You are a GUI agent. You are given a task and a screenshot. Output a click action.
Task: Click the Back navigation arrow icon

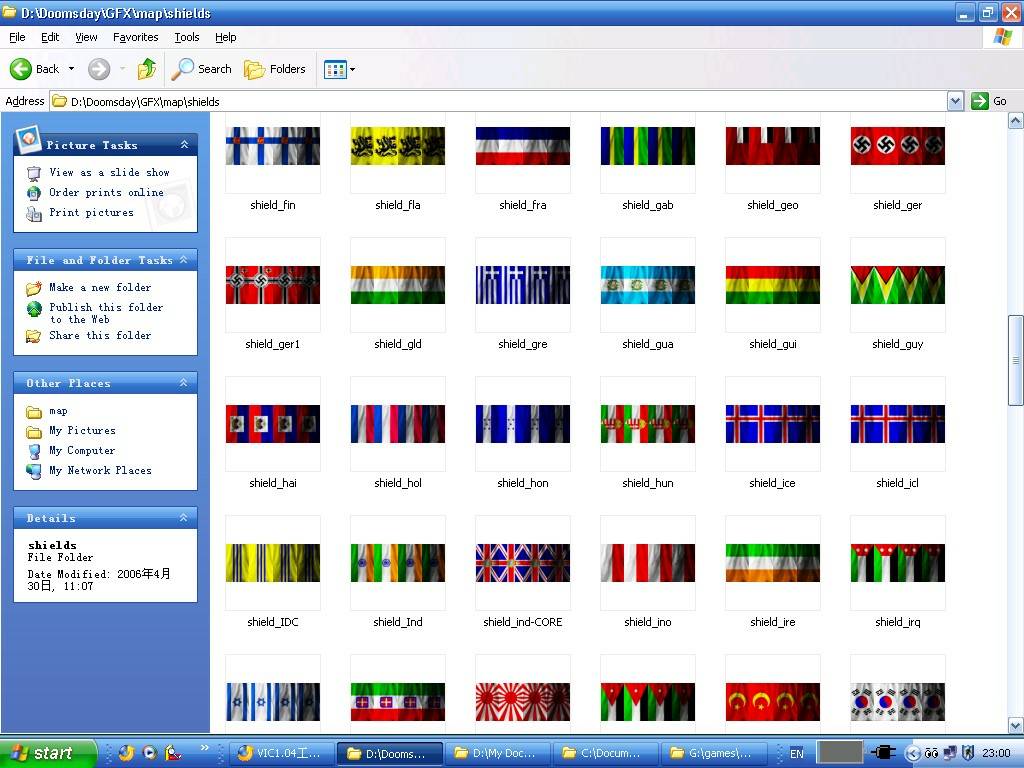[22, 69]
